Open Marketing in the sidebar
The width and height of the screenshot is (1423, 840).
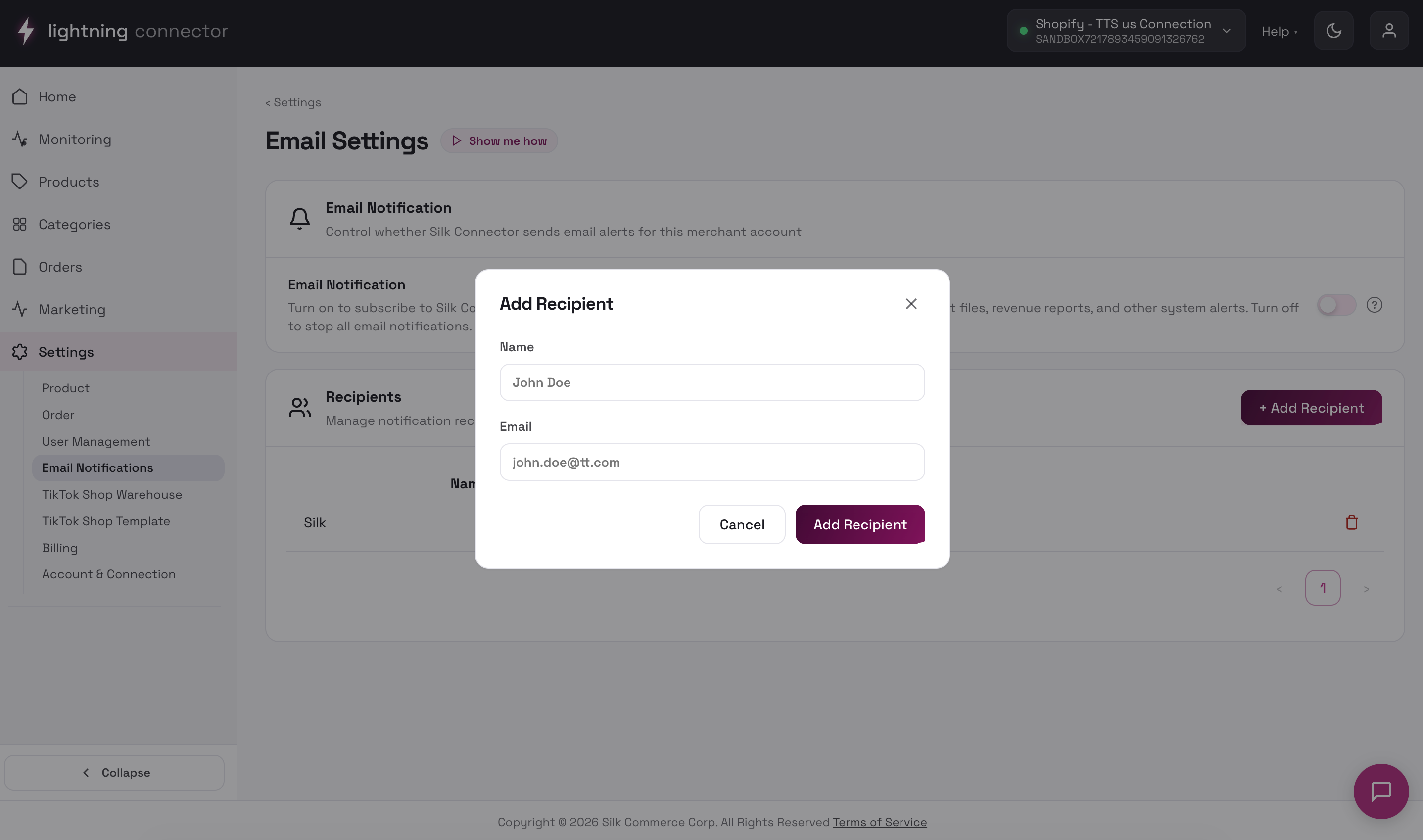[x=118, y=309]
